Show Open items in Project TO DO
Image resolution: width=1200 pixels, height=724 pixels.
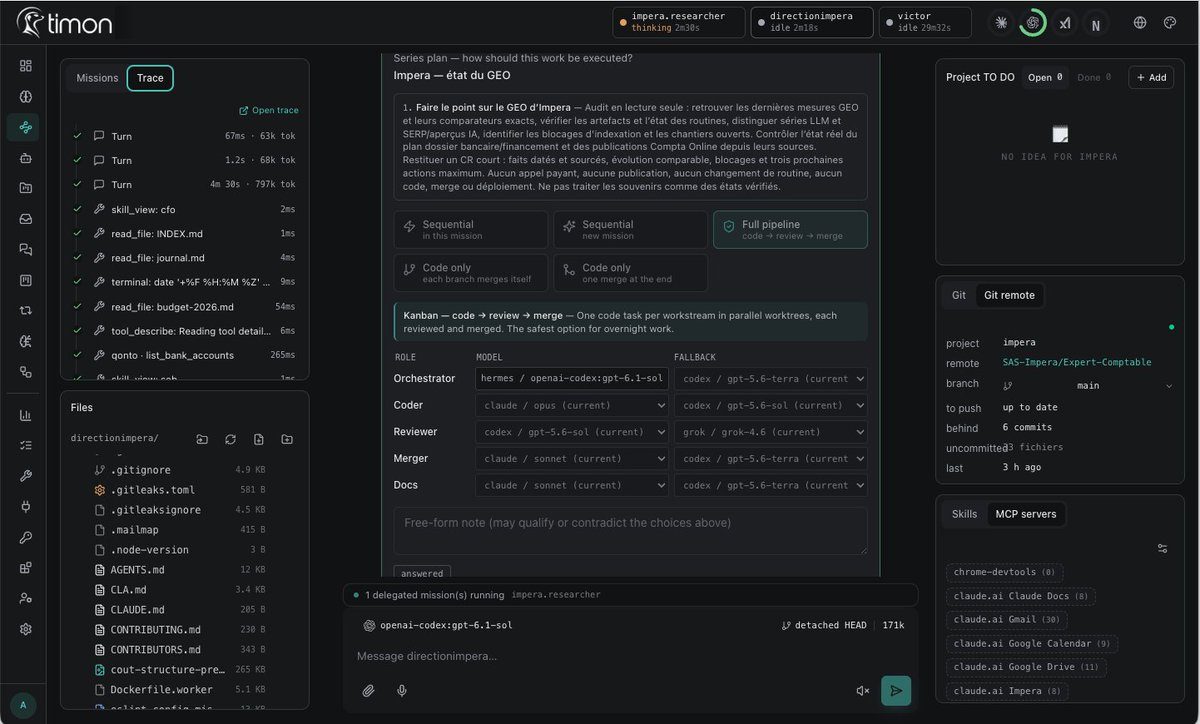1046,77
